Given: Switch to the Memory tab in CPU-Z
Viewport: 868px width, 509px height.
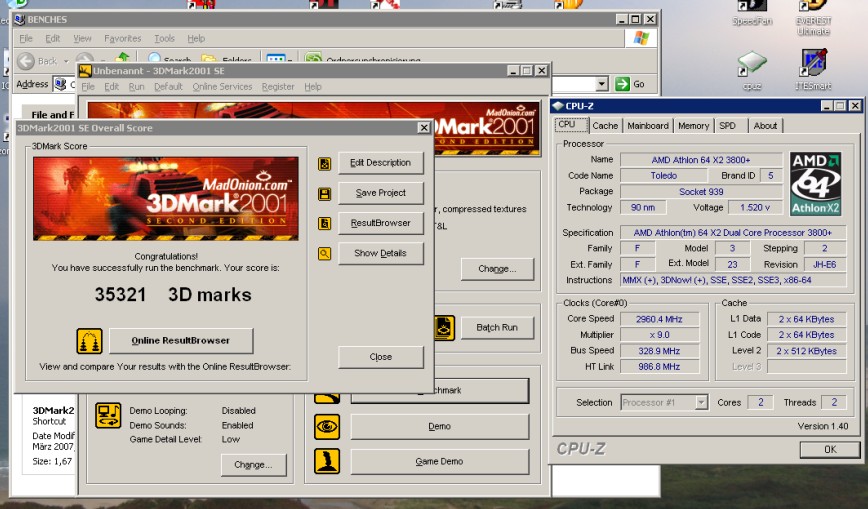Looking at the screenshot, I should coord(693,126).
